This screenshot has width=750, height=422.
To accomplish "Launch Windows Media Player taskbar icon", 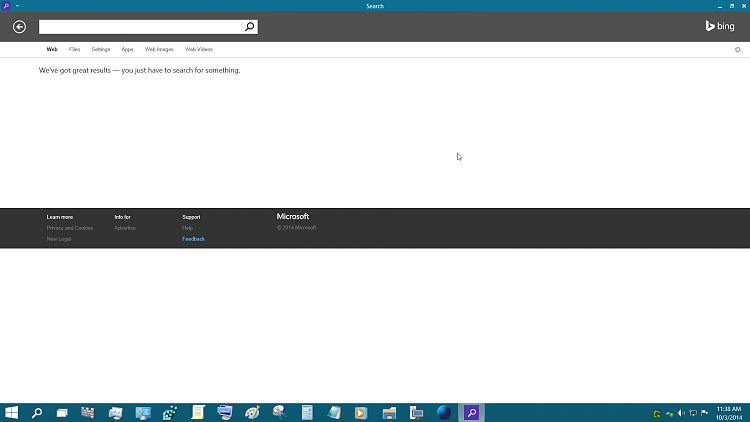I will point(361,412).
